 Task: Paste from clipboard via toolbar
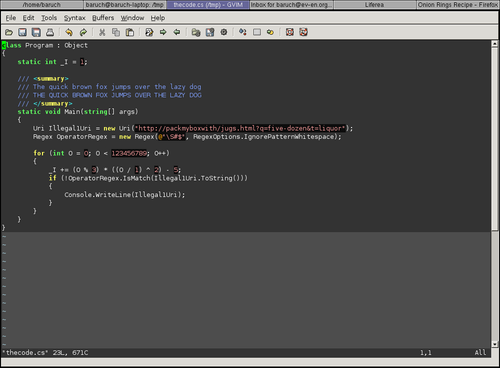(130, 32)
